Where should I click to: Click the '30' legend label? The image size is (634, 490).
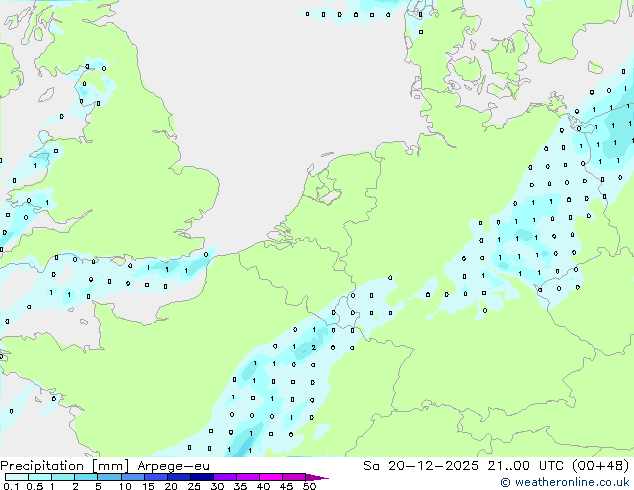tap(217, 486)
